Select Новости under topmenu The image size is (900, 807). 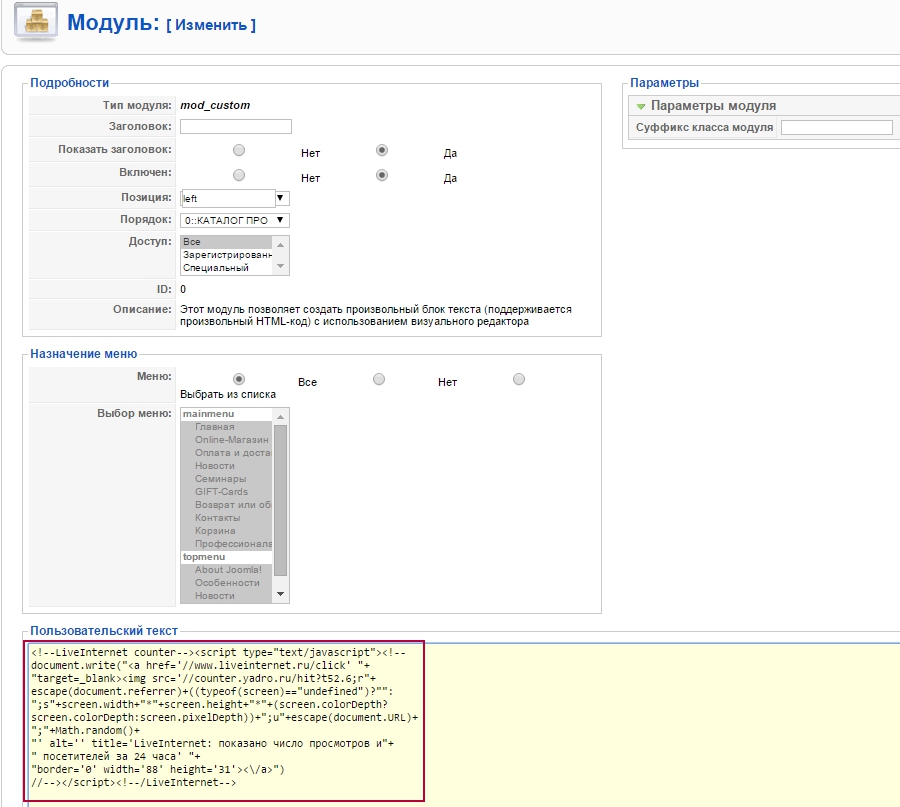[226, 596]
